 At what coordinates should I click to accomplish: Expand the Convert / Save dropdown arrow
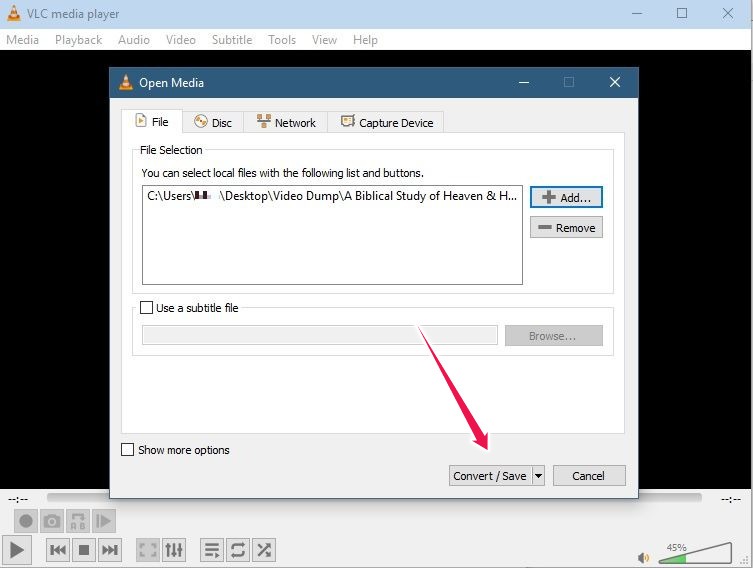click(538, 476)
